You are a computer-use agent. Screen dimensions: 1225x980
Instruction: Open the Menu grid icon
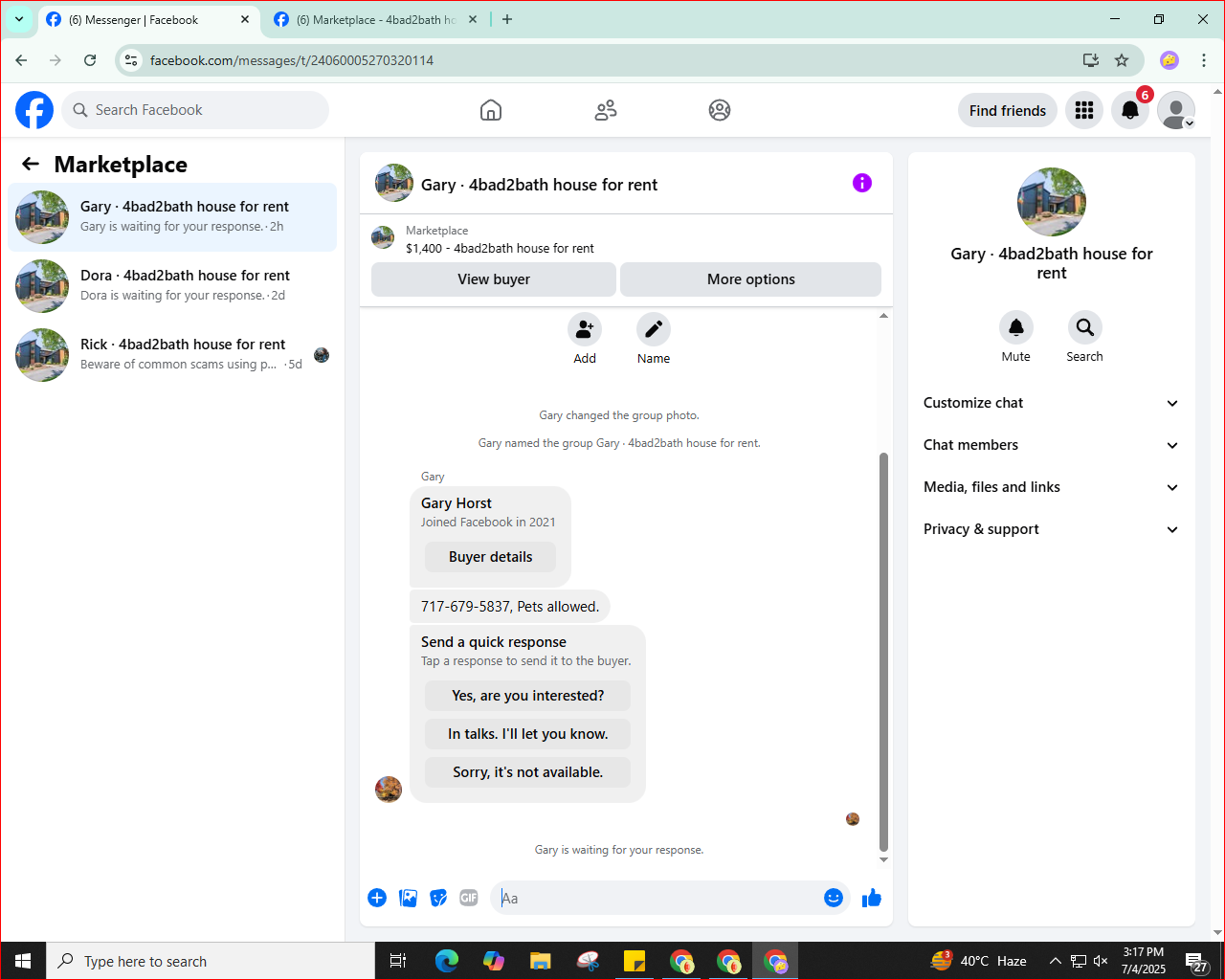(1084, 110)
